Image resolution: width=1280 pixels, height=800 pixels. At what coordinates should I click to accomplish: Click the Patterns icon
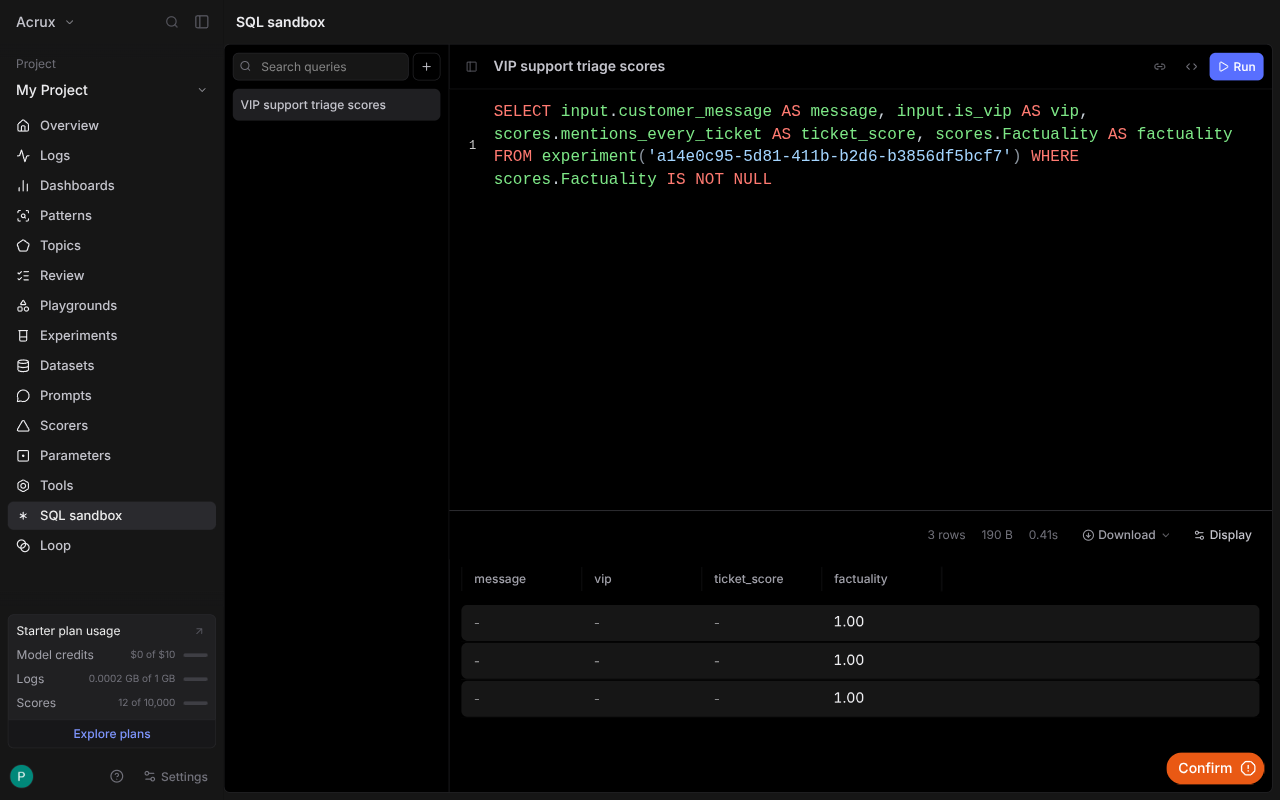tap(23, 215)
